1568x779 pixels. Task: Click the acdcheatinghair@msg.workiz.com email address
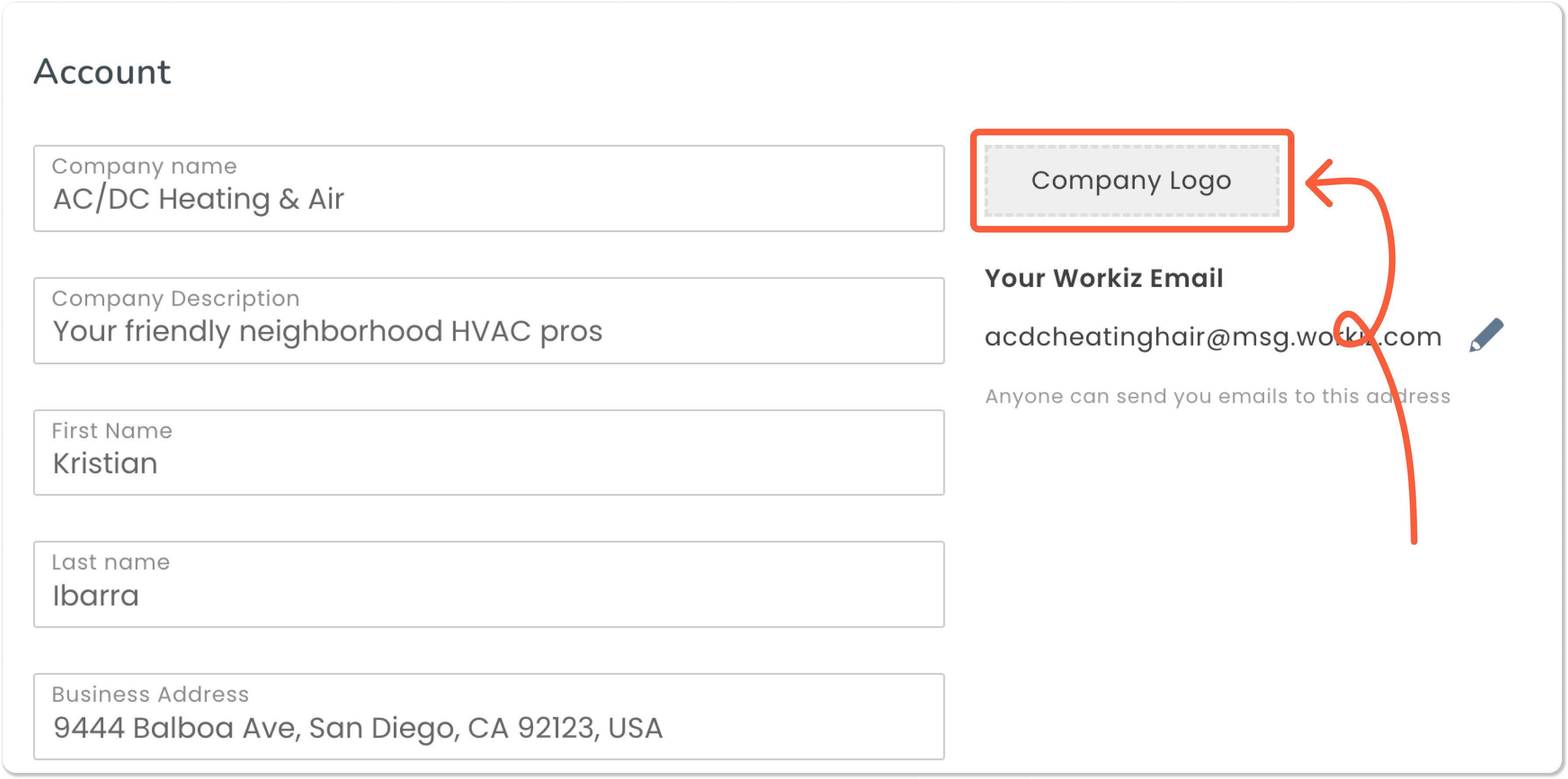pyautogui.click(x=1213, y=337)
